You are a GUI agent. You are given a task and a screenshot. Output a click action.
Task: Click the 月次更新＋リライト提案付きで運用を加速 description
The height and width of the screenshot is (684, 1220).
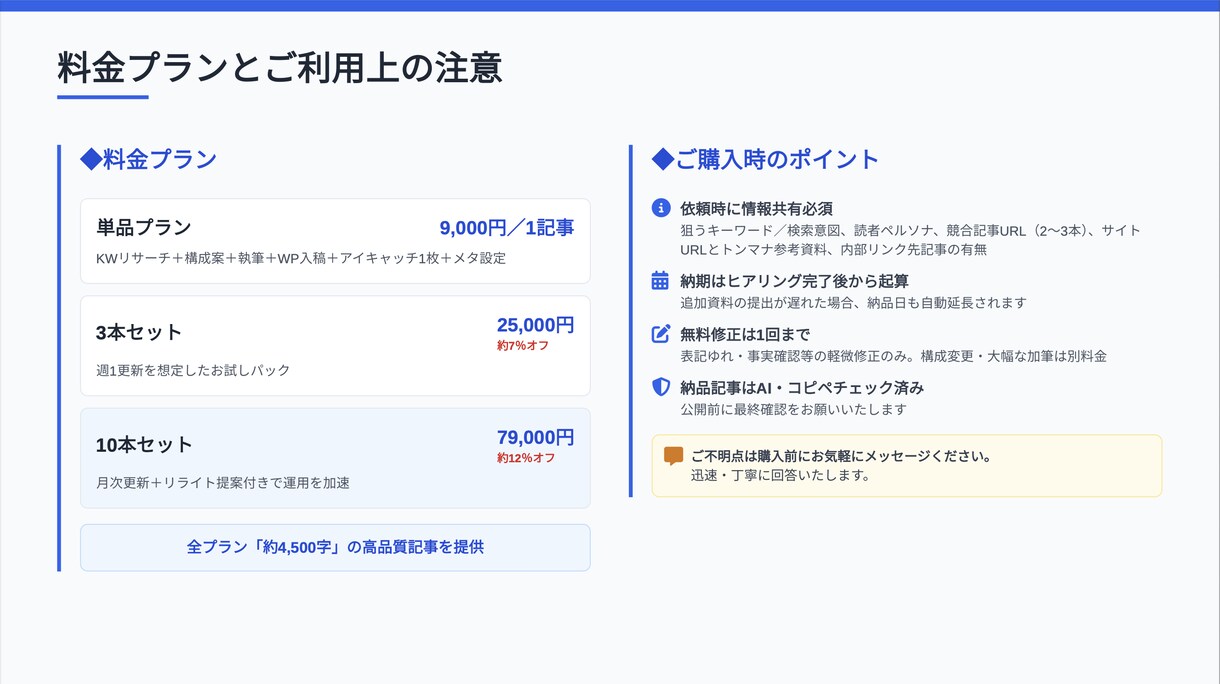click(x=223, y=483)
